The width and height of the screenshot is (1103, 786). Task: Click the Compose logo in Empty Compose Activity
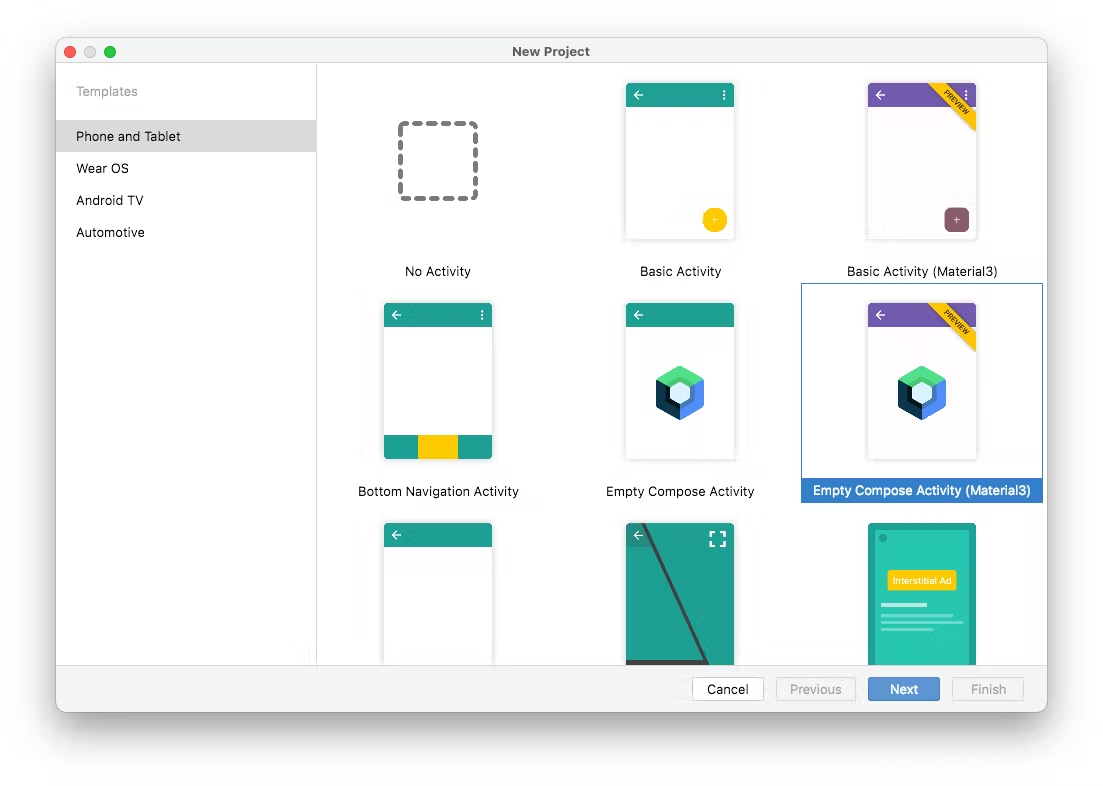click(x=680, y=393)
